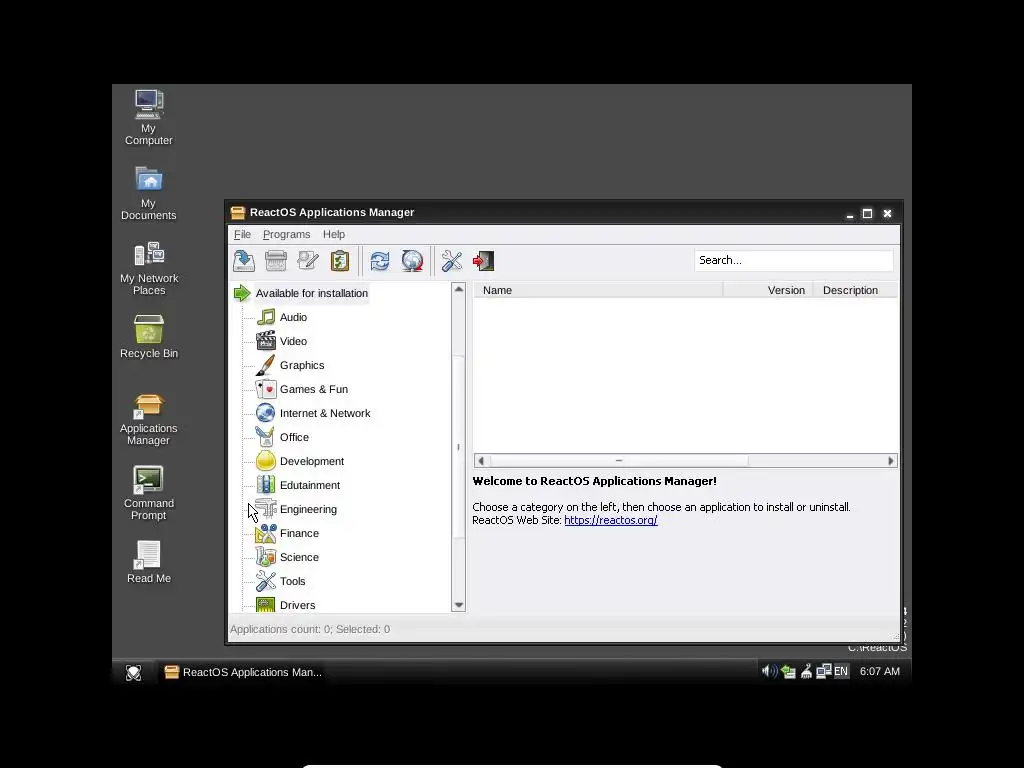The height and width of the screenshot is (768, 1024).
Task: Select the Audio category icon
Action: [x=266, y=317]
